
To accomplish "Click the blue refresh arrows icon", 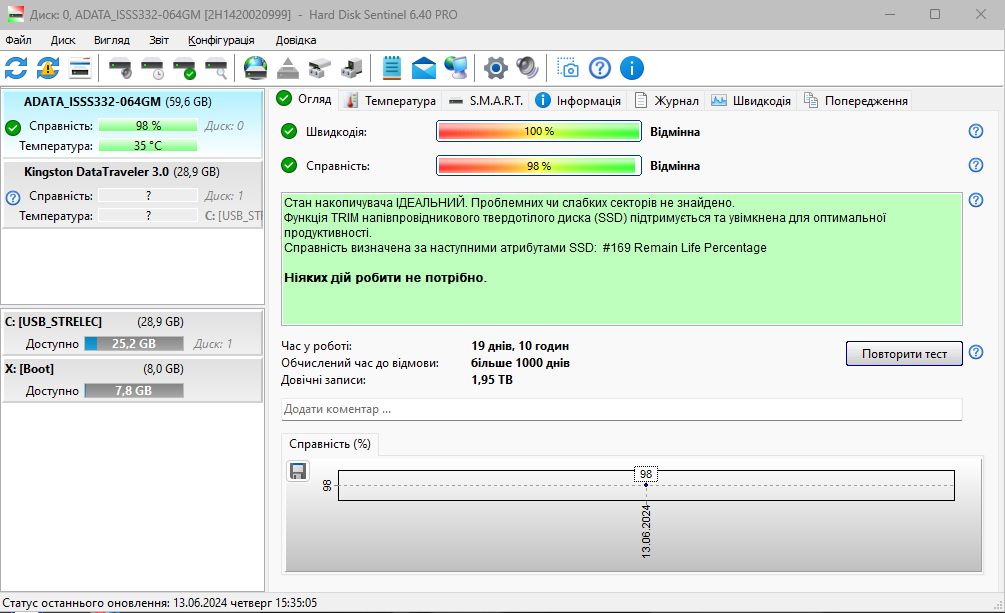I will tap(16, 68).
